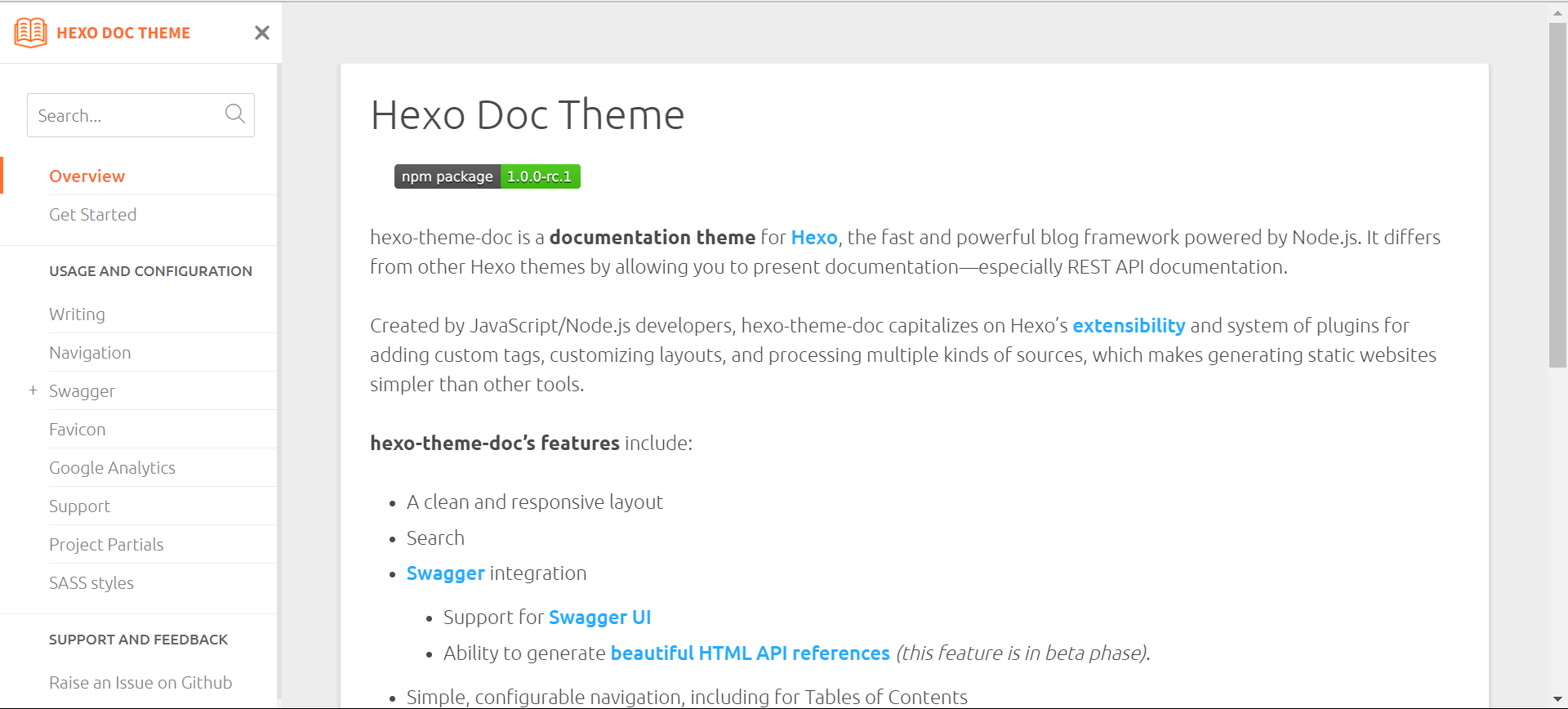Click the magnifying glass search icon

point(234,114)
